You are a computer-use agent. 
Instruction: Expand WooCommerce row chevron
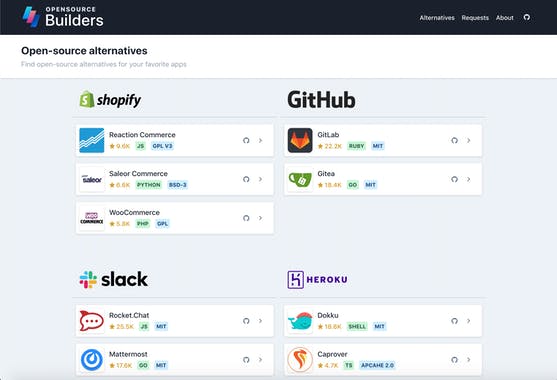tap(260, 218)
